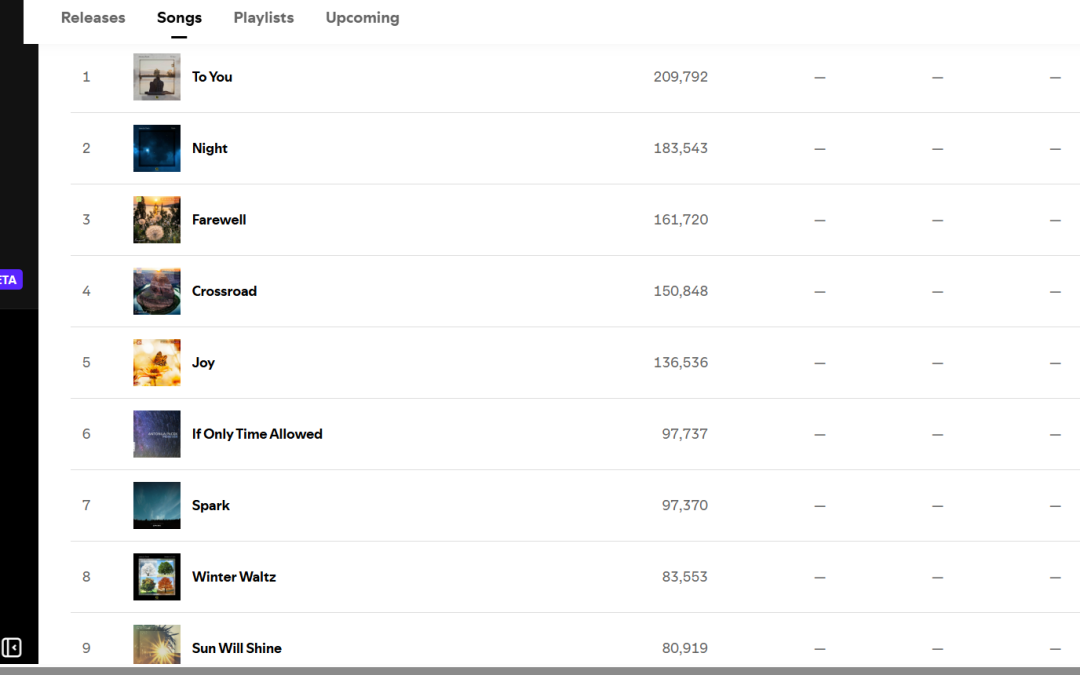Open the song 'Winter Waltz'
This screenshot has height=675, width=1080.
[234, 576]
